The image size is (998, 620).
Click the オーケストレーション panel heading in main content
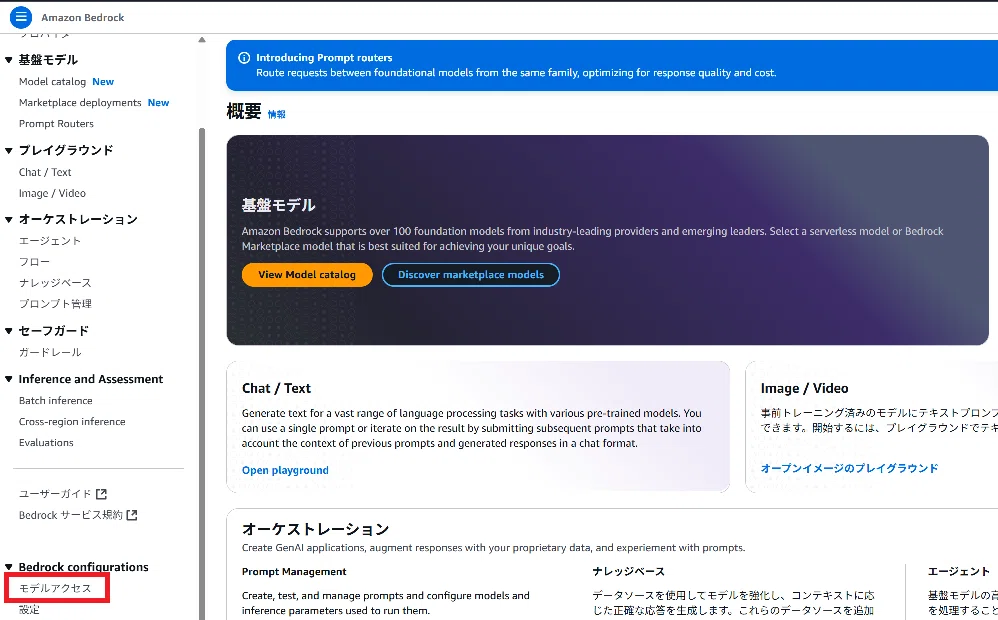click(316, 530)
